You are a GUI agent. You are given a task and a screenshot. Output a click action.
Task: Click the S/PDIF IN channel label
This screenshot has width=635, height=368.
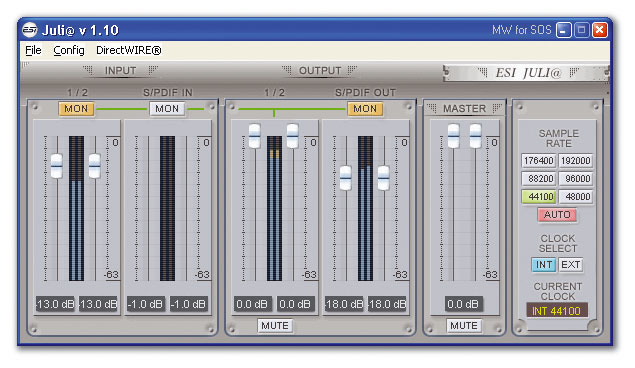coord(168,93)
